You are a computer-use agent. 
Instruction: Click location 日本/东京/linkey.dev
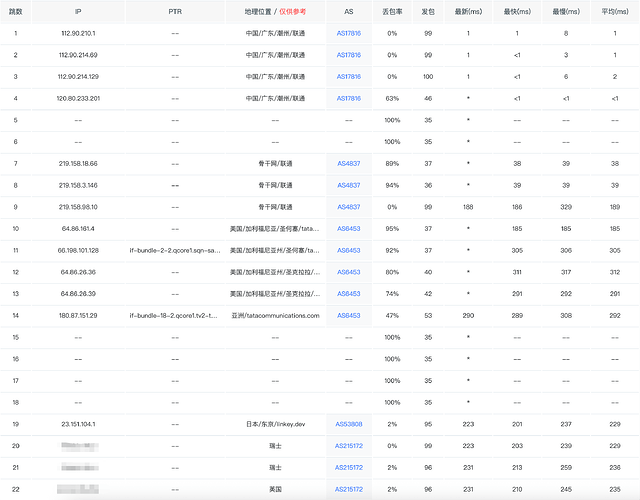point(276,424)
